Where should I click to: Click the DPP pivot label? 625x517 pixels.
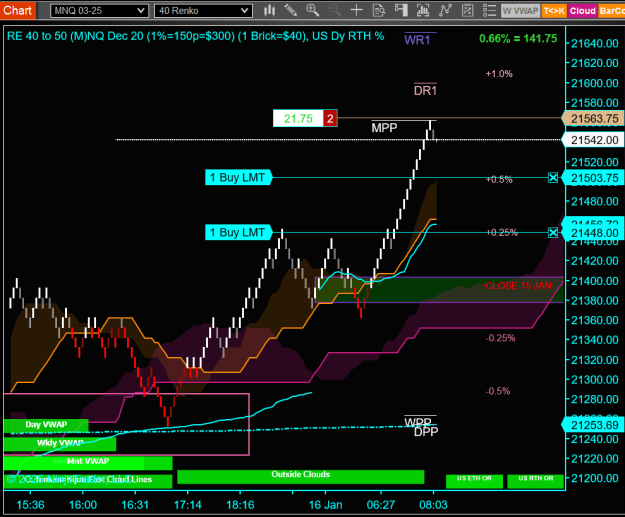426,432
